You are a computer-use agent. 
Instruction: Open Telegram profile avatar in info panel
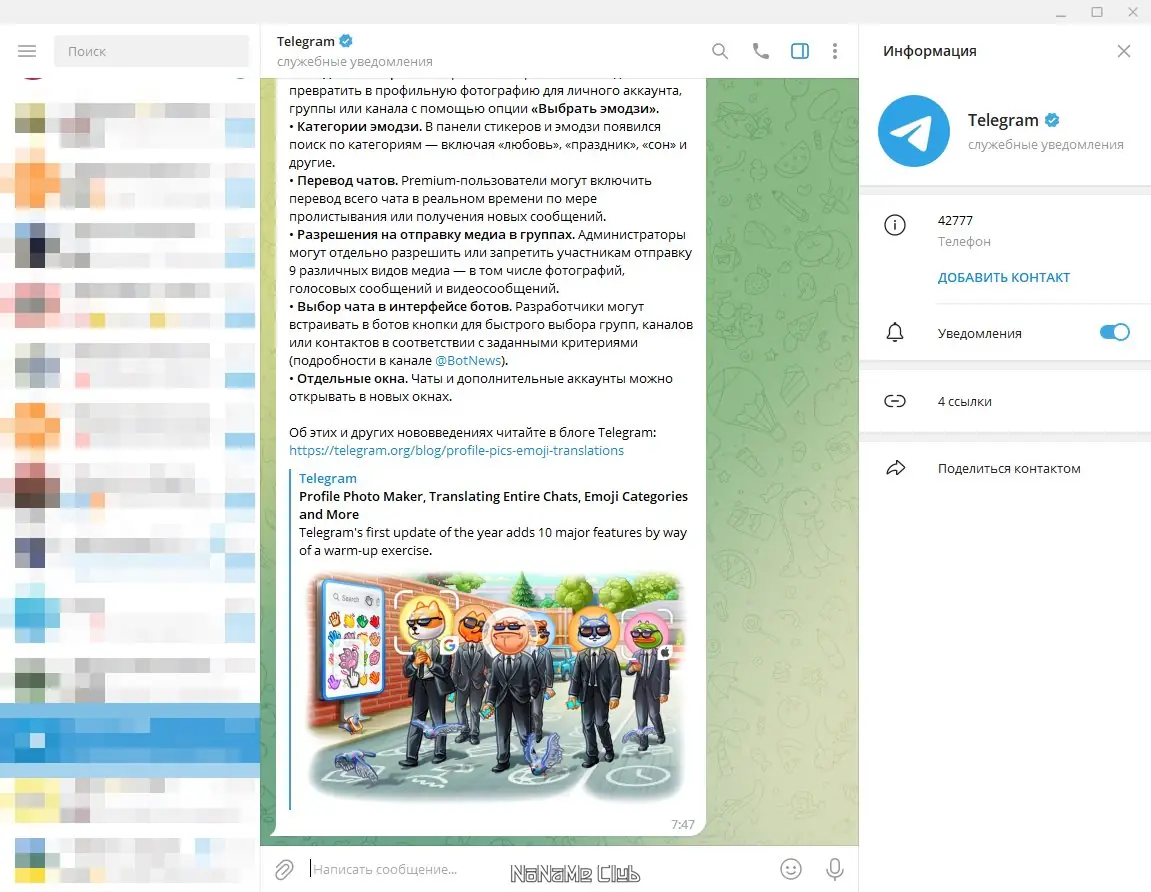tap(913, 131)
